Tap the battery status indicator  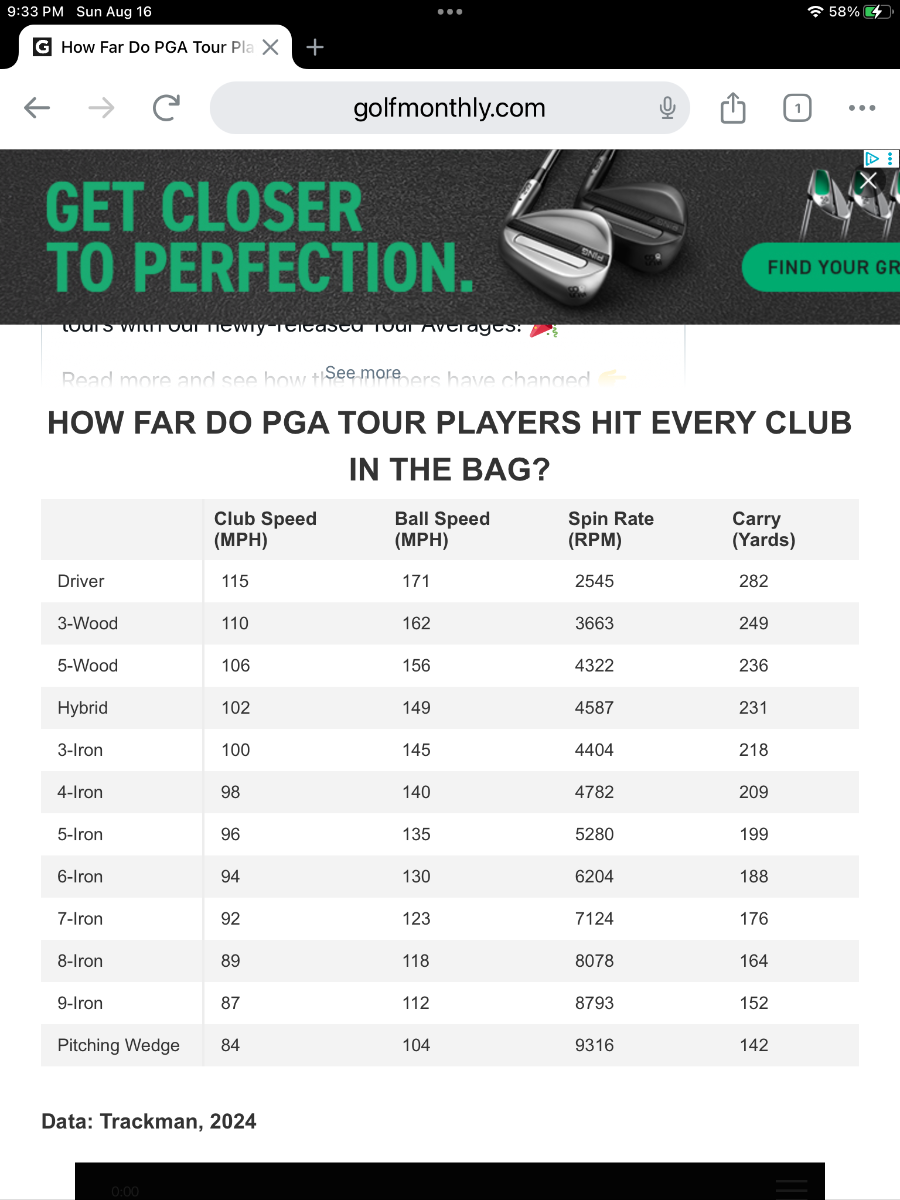click(875, 12)
